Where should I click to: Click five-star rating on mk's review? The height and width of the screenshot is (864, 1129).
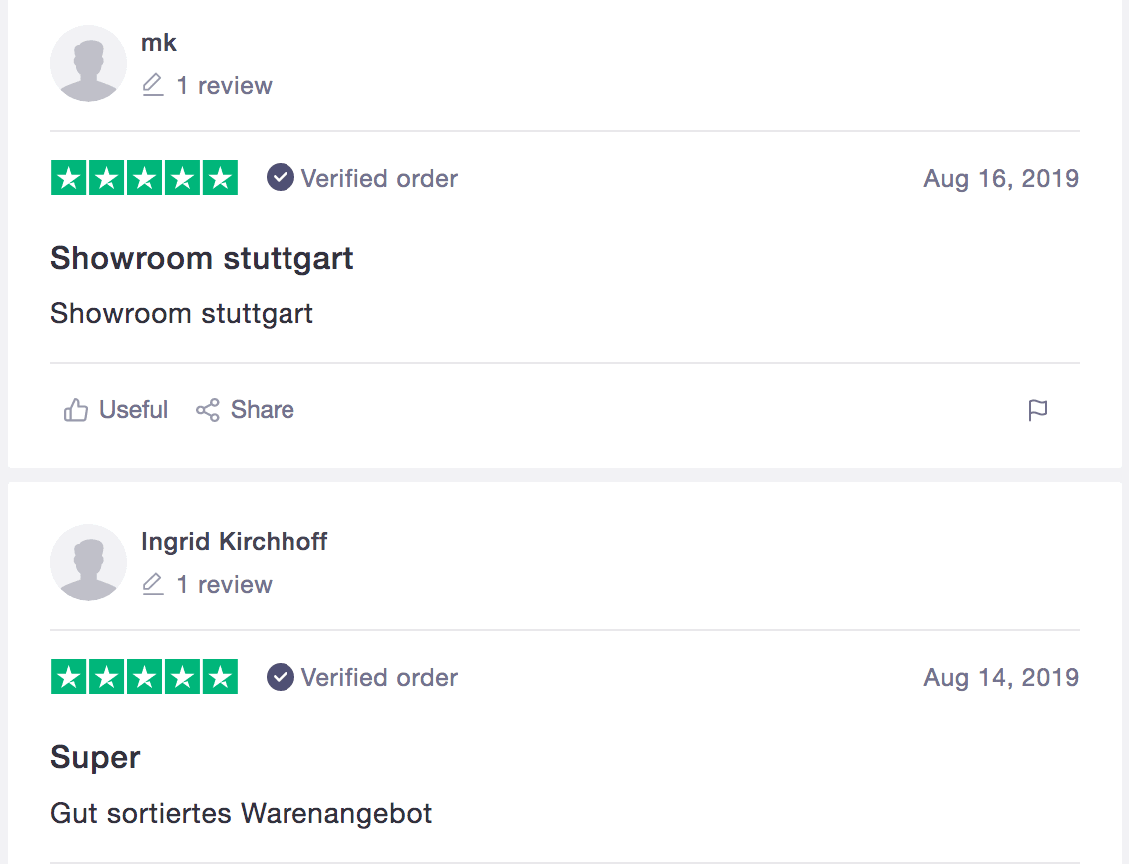pos(144,178)
